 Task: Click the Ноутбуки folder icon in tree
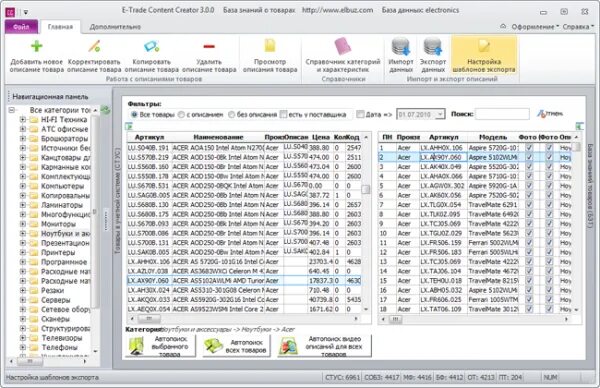34,233
